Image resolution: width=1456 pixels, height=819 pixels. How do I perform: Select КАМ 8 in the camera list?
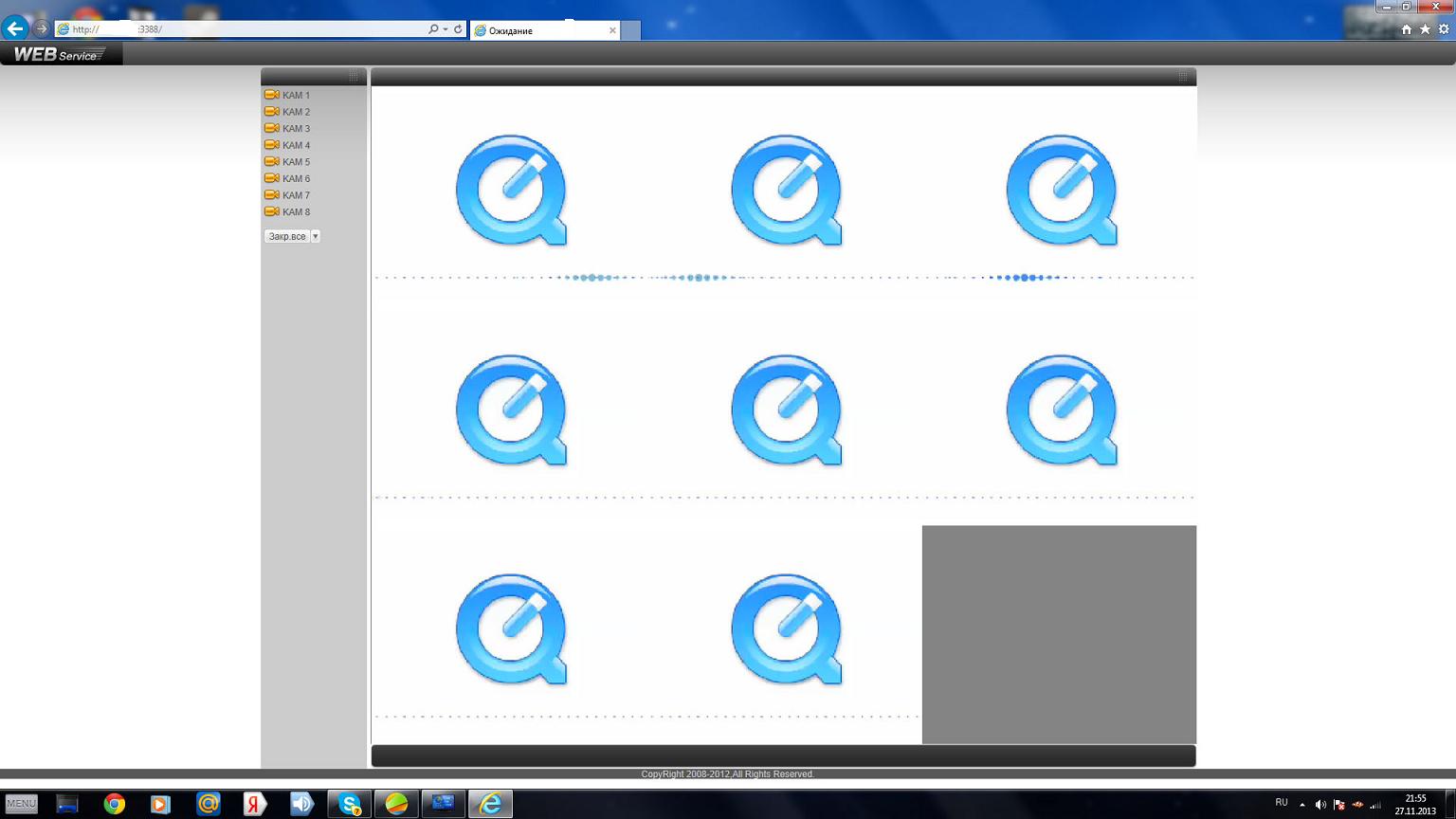pyautogui.click(x=296, y=212)
